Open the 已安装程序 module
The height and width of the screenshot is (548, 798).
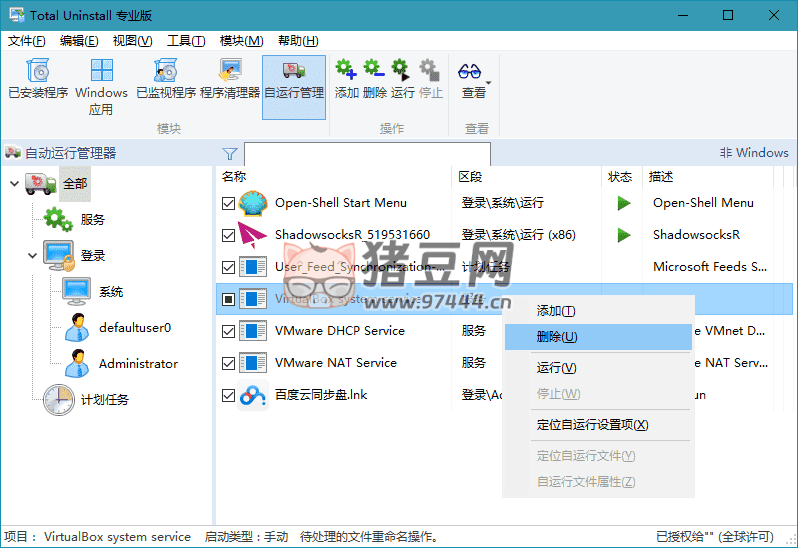(x=38, y=79)
